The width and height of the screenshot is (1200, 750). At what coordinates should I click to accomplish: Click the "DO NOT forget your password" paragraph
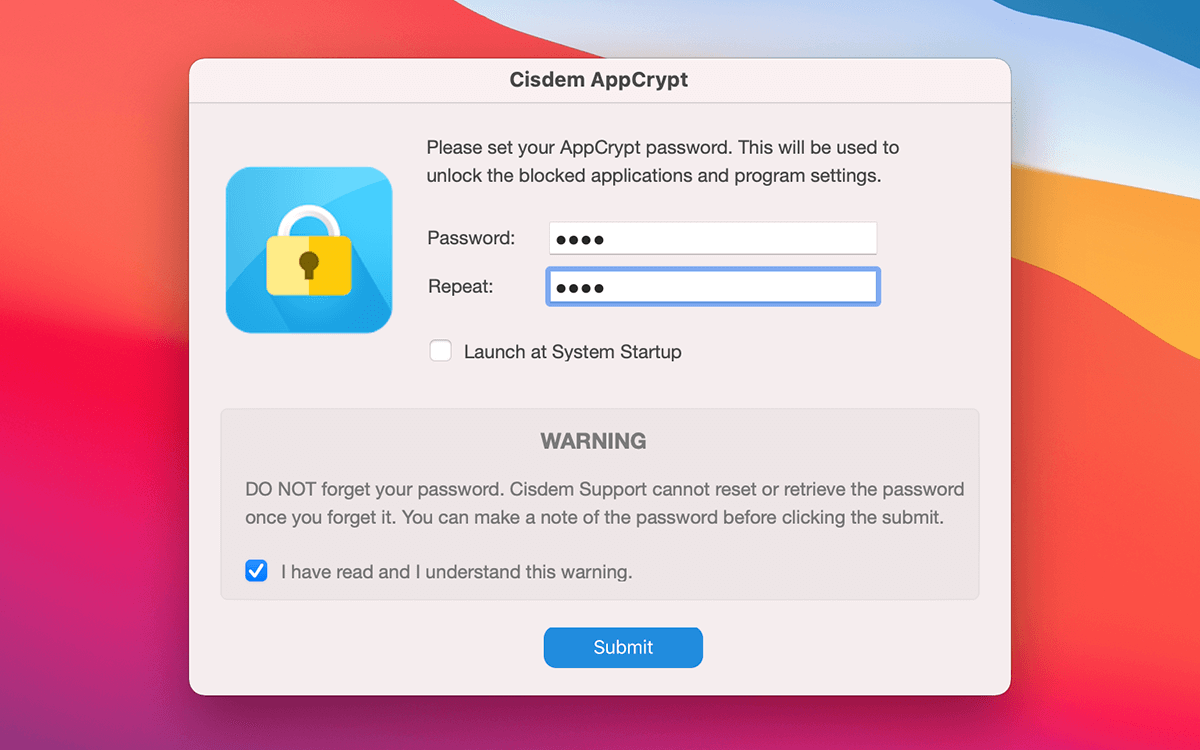pyautogui.click(x=605, y=504)
